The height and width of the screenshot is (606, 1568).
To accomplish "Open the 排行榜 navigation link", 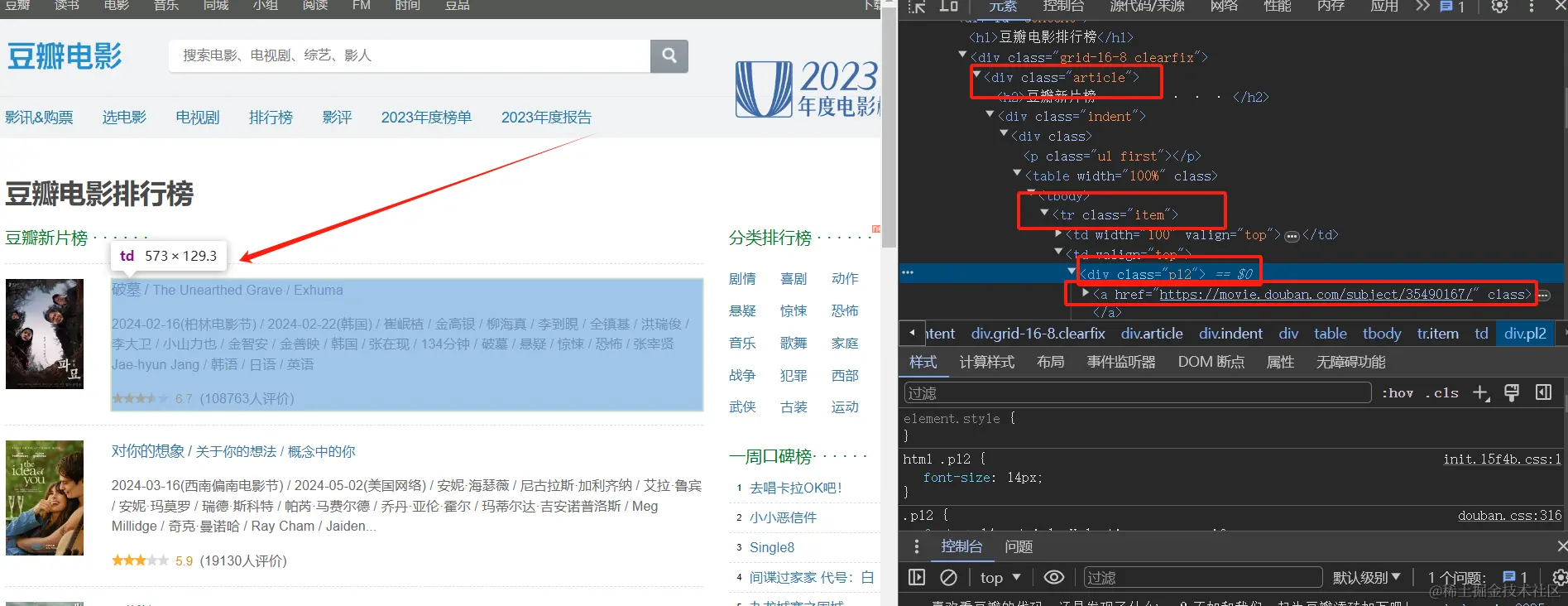I will [271, 118].
